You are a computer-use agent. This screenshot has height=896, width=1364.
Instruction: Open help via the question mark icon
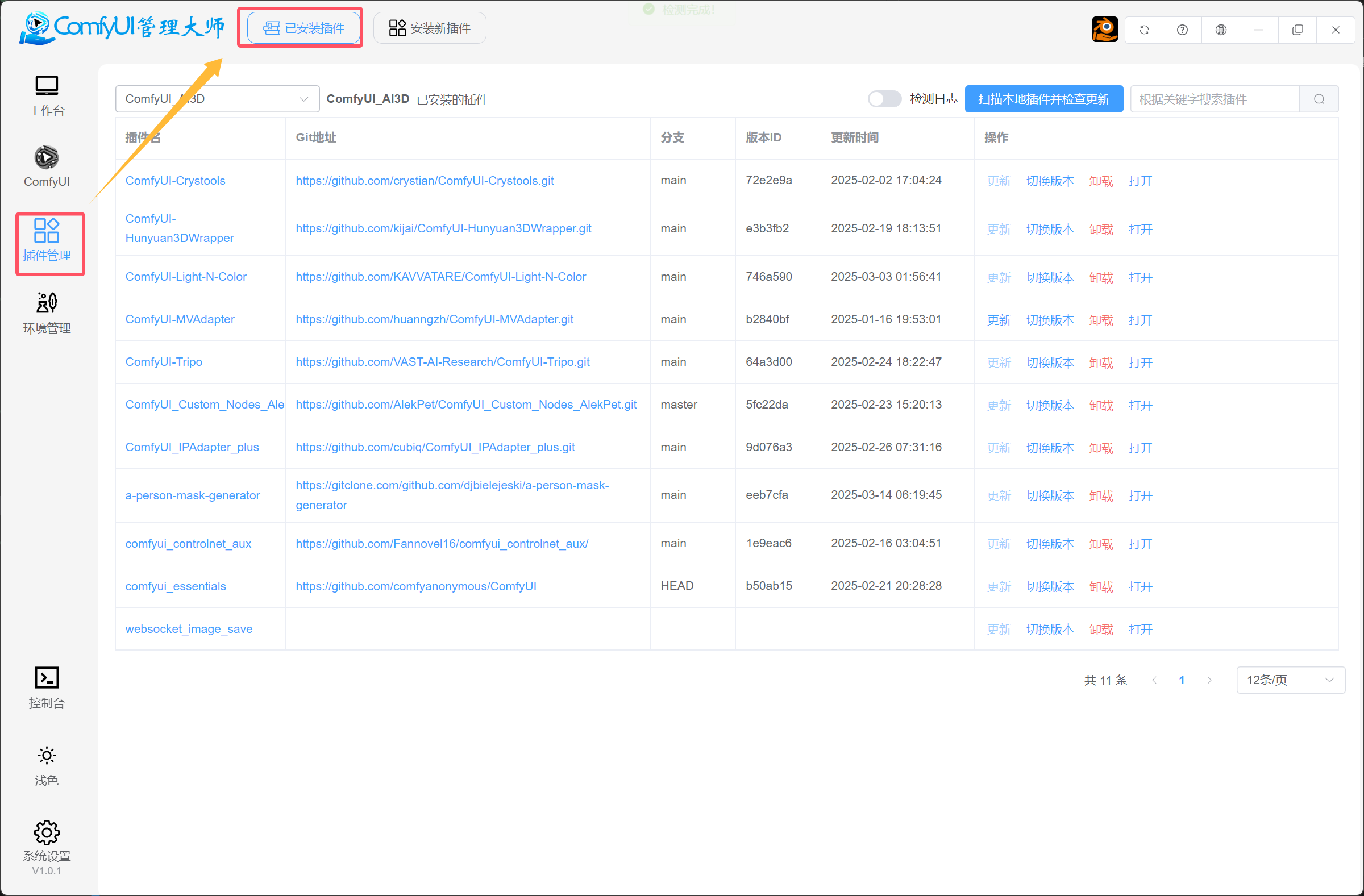coord(1182,29)
